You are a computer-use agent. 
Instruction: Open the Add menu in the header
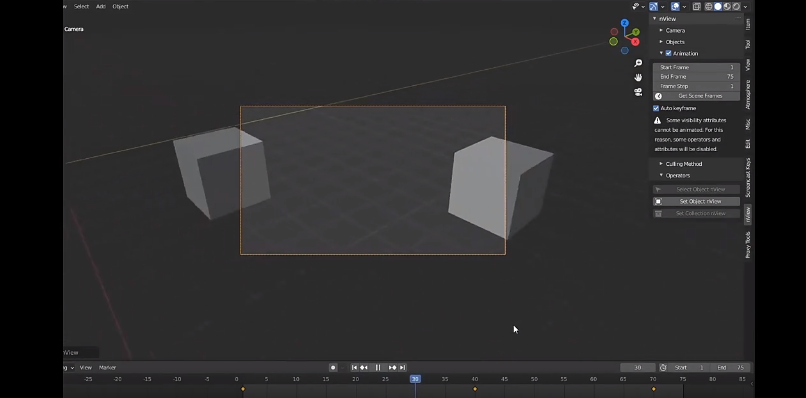pyautogui.click(x=101, y=7)
